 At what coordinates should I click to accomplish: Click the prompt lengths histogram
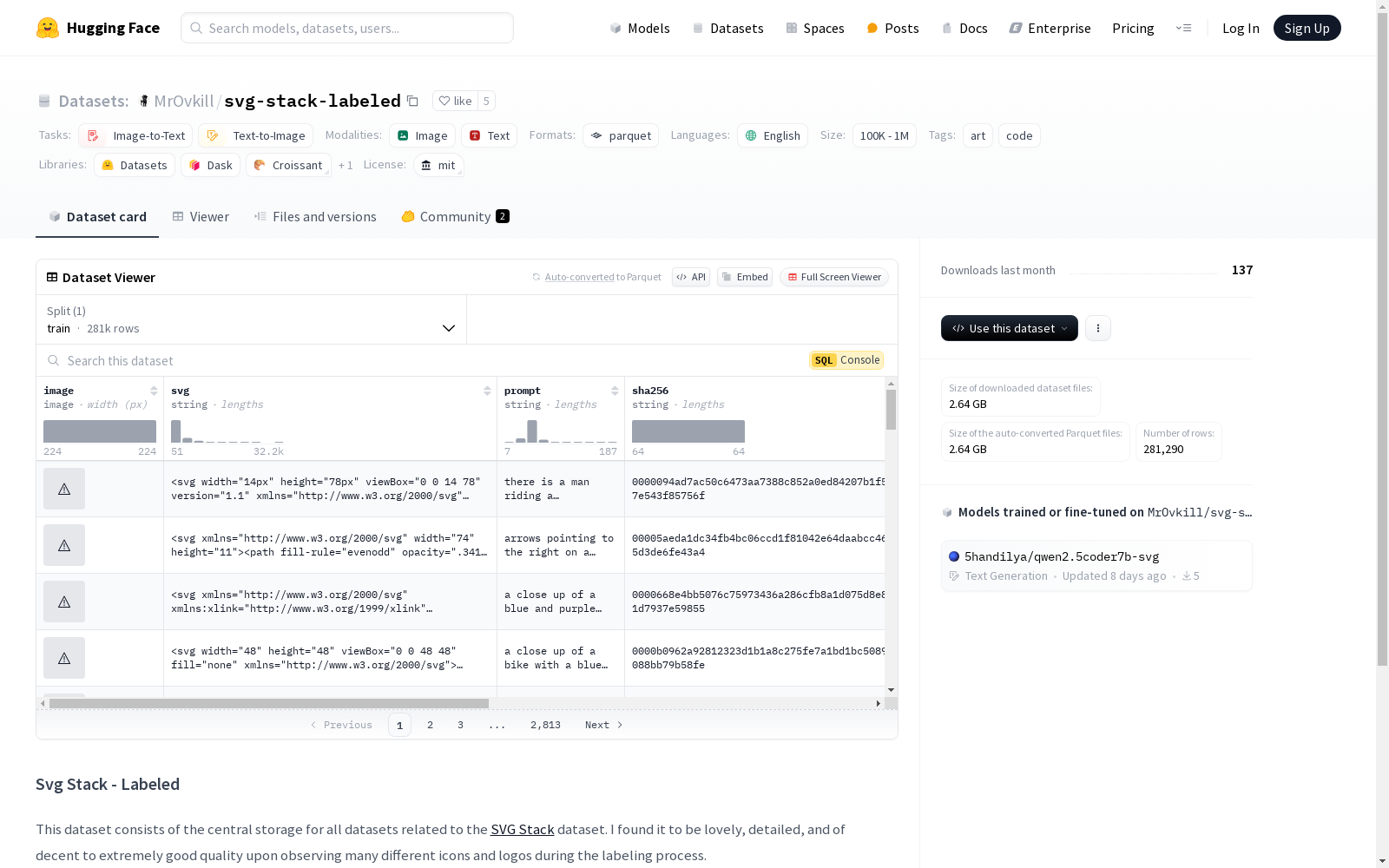pyautogui.click(x=561, y=431)
